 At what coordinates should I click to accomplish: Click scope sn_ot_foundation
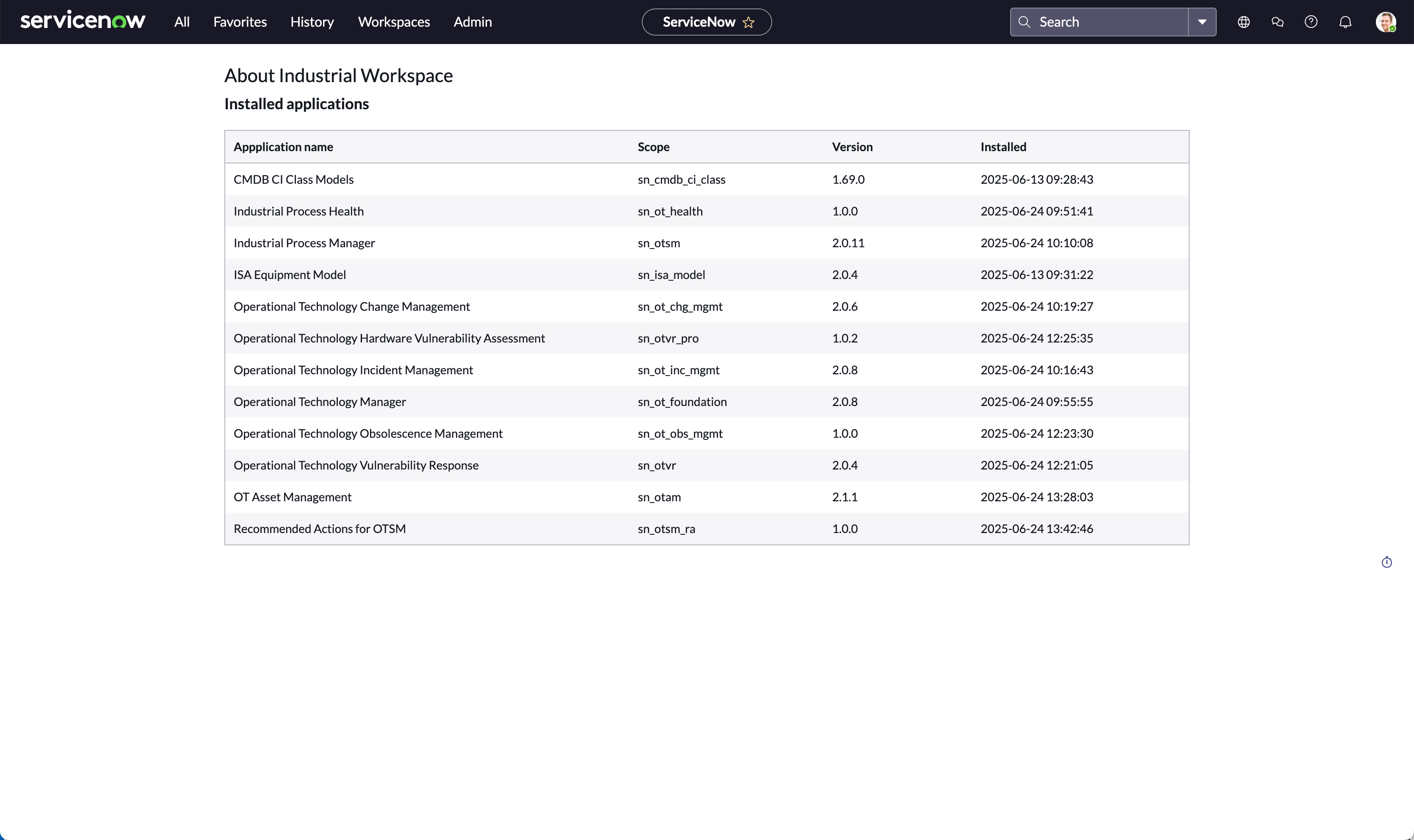click(x=682, y=401)
